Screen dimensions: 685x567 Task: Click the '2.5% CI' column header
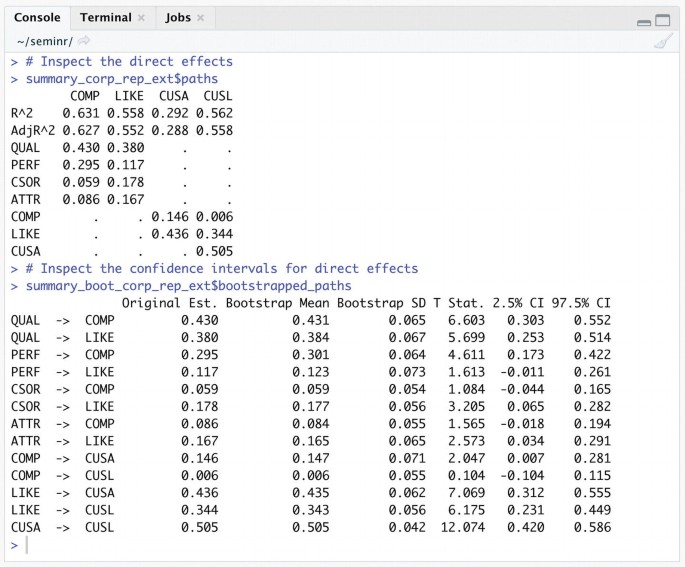click(518, 303)
